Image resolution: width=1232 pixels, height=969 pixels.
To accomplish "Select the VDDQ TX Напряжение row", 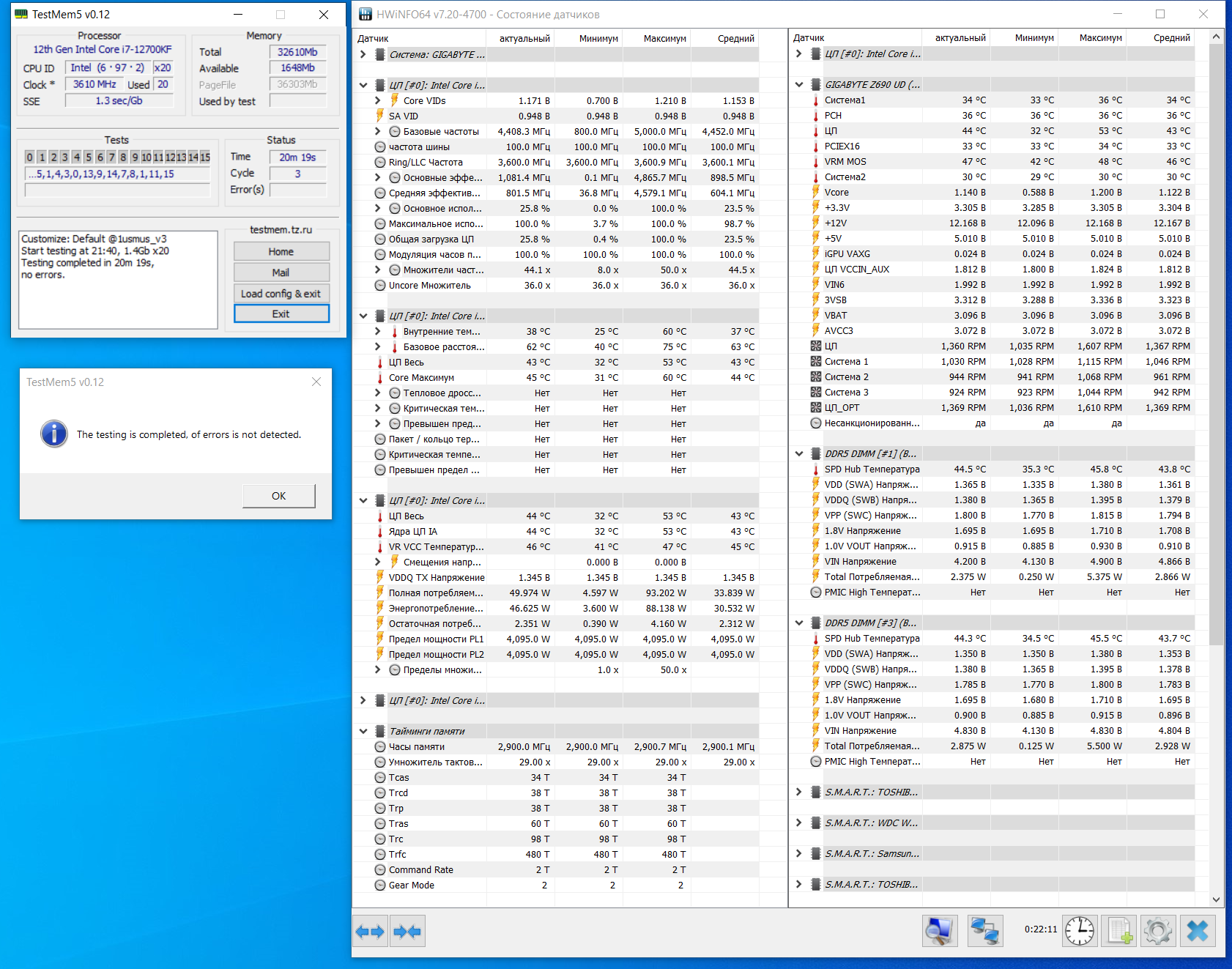I will [x=556, y=578].
